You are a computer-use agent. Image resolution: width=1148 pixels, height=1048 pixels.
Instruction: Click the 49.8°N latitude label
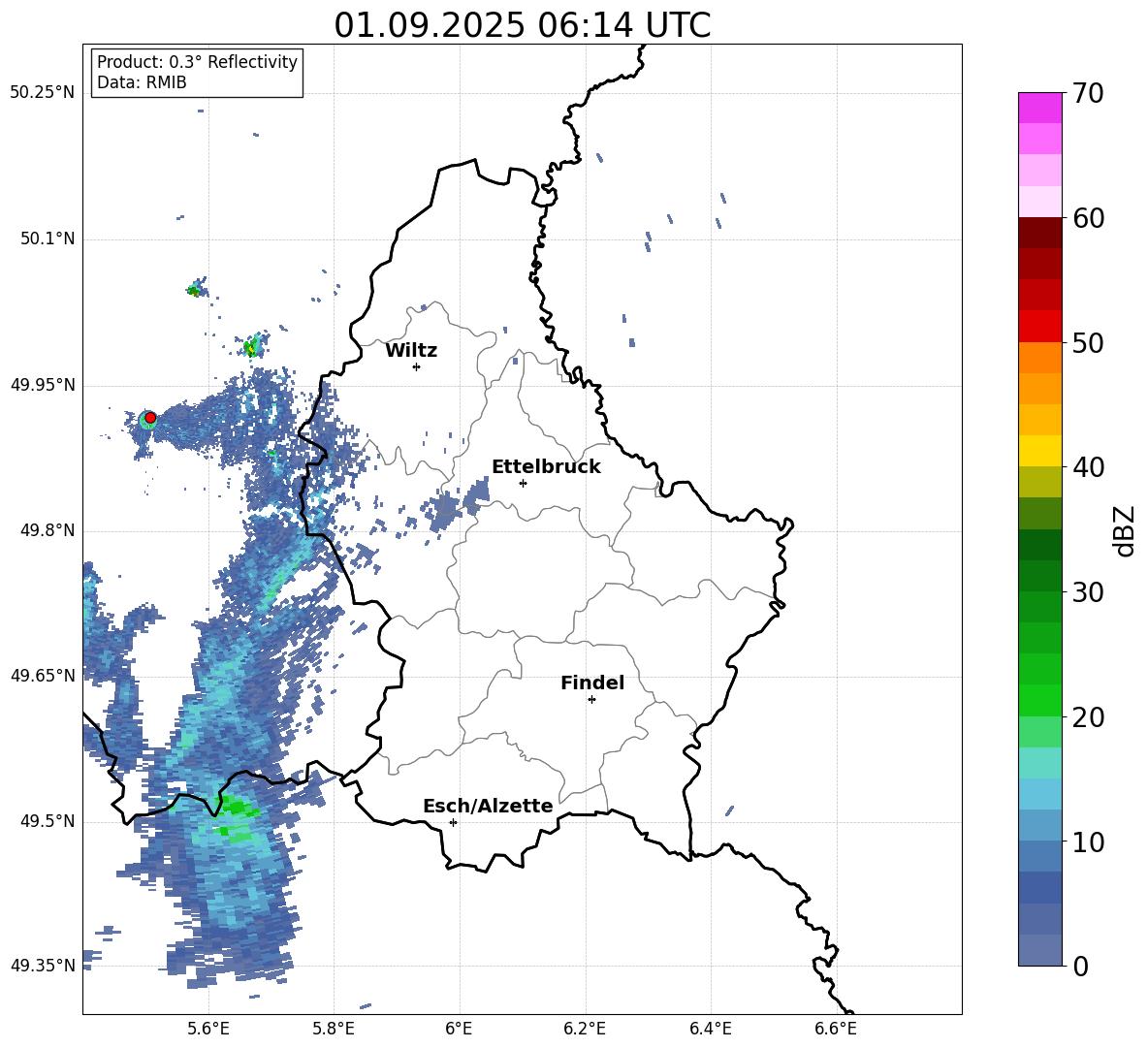coord(48,530)
